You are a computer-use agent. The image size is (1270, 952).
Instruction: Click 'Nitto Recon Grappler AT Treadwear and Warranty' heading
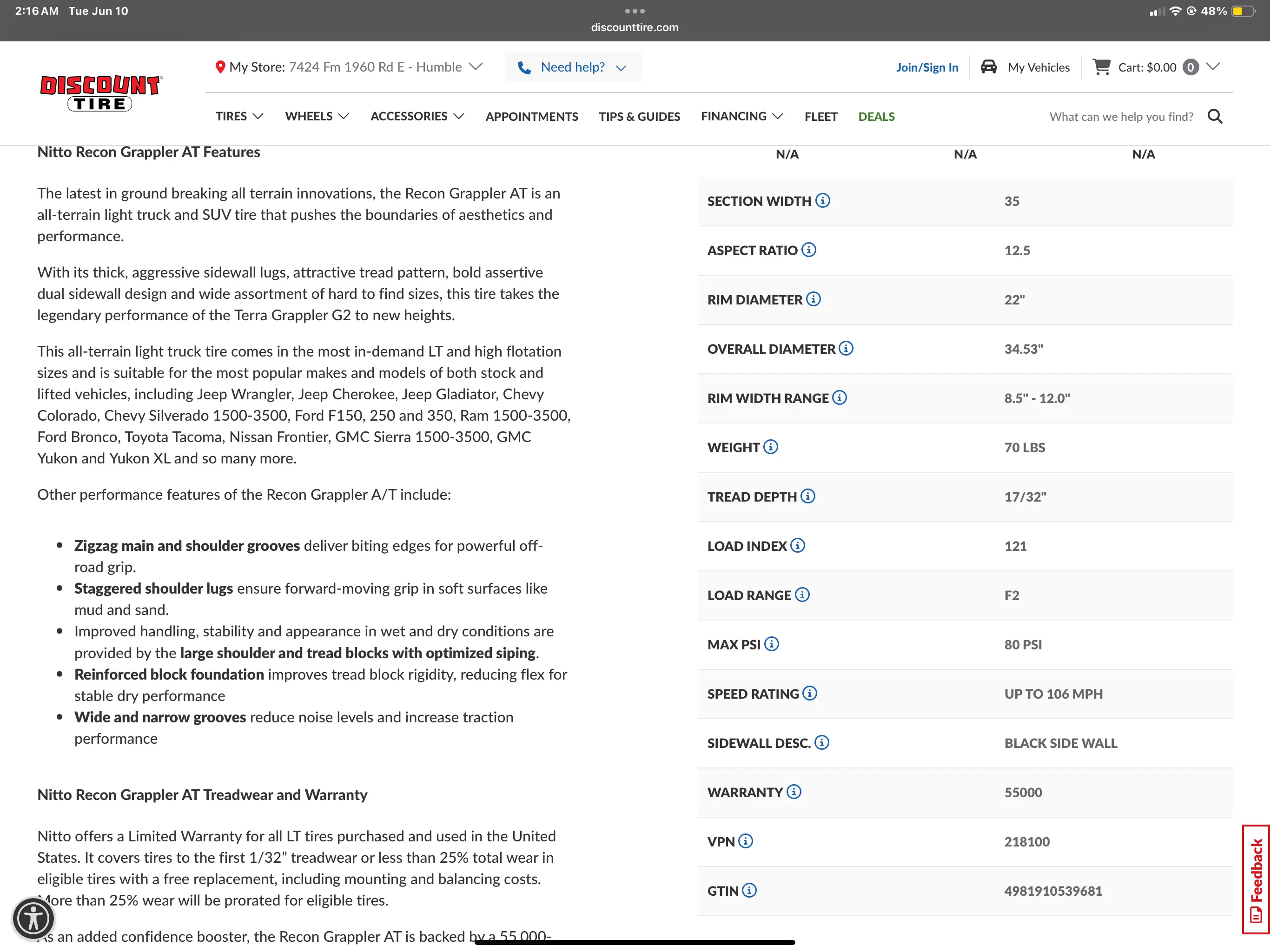point(202,795)
